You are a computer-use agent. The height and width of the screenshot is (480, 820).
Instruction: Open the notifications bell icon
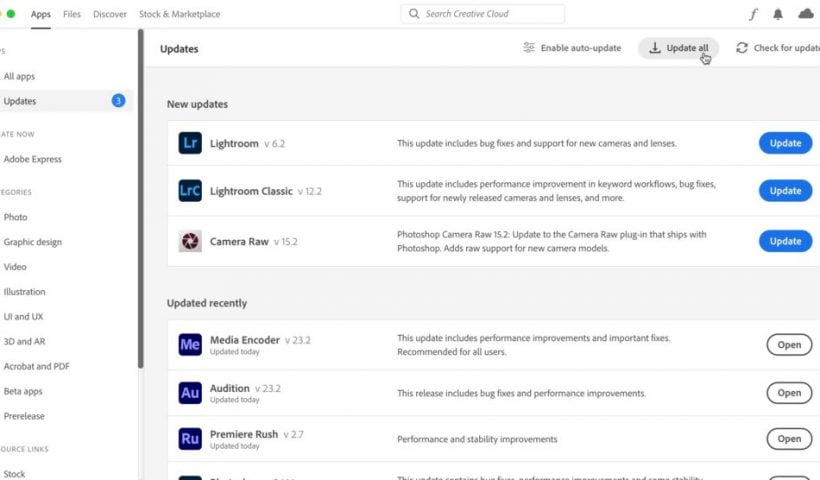[778, 14]
